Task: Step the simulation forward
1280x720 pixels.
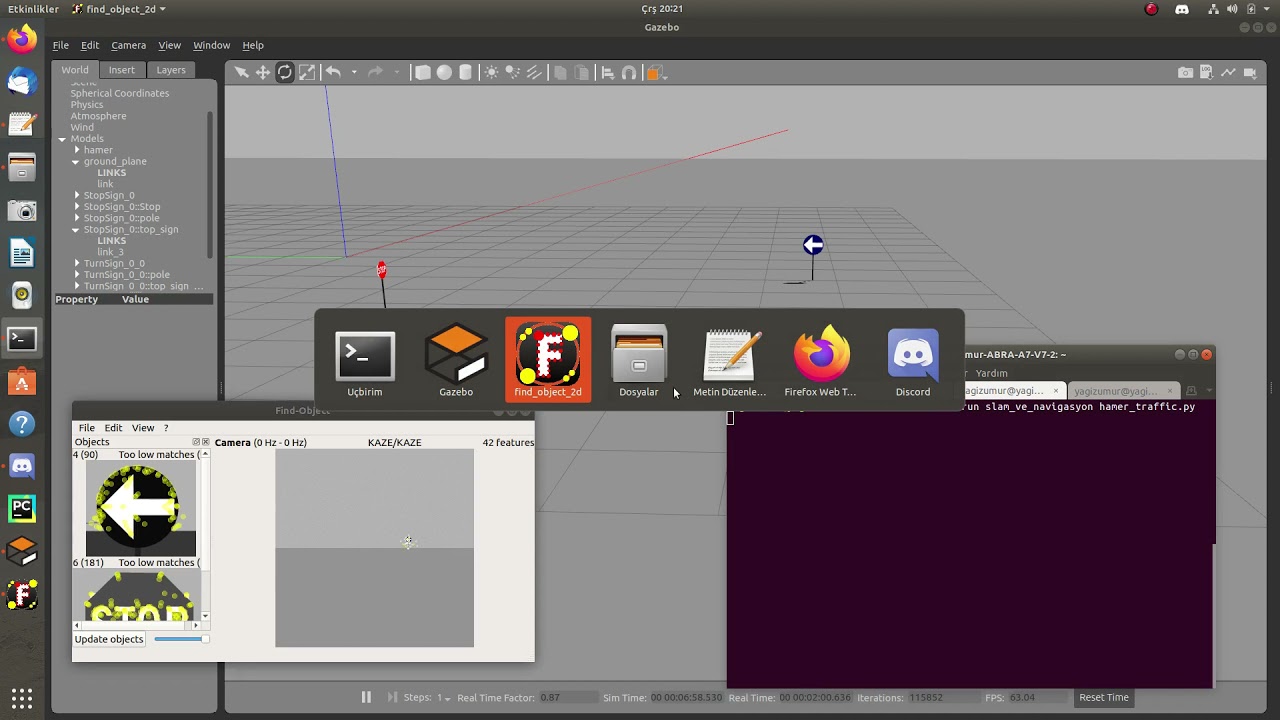Action: pyautogui.click(x=392, y=697)
